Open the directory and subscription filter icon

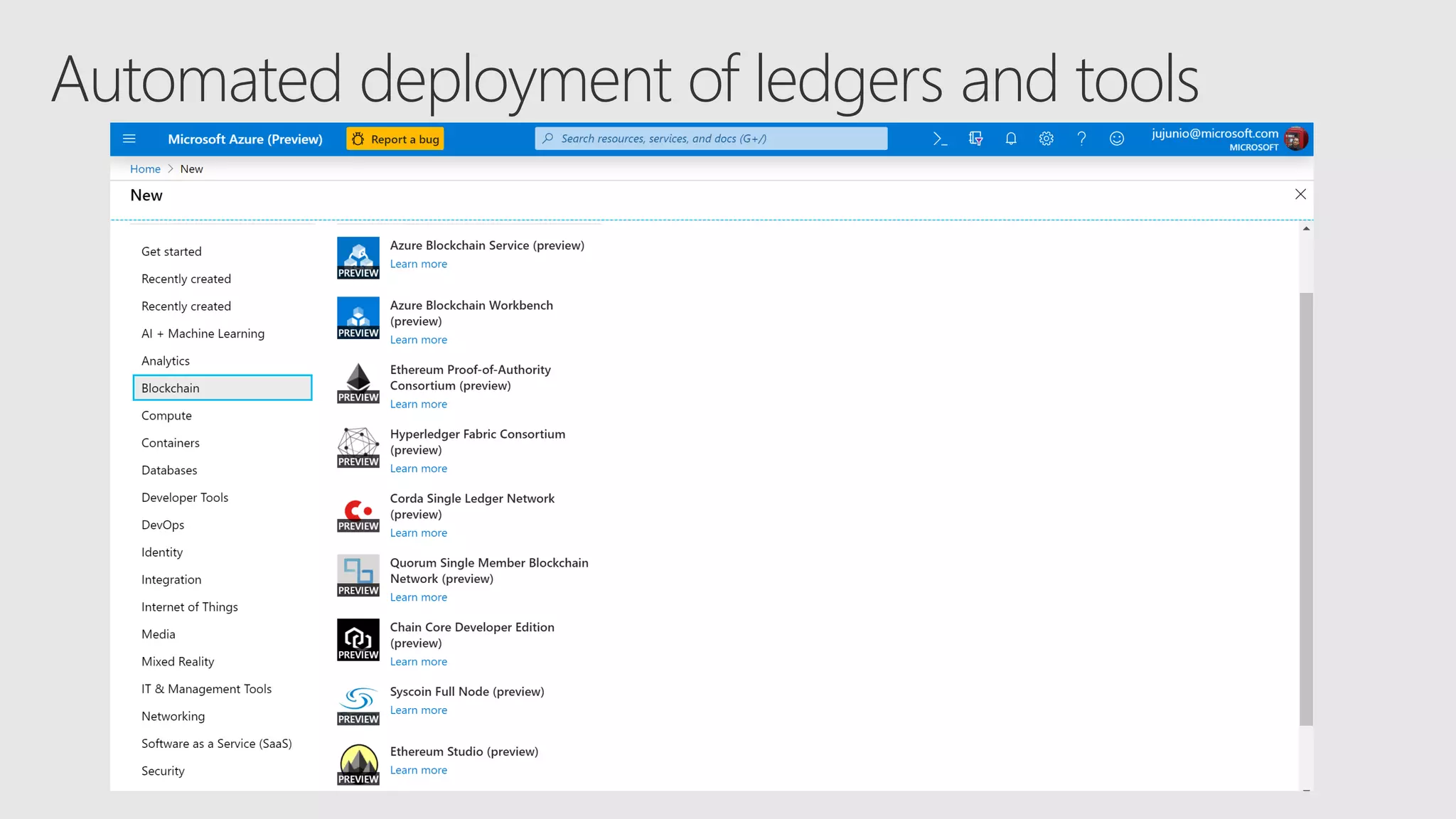975,139
